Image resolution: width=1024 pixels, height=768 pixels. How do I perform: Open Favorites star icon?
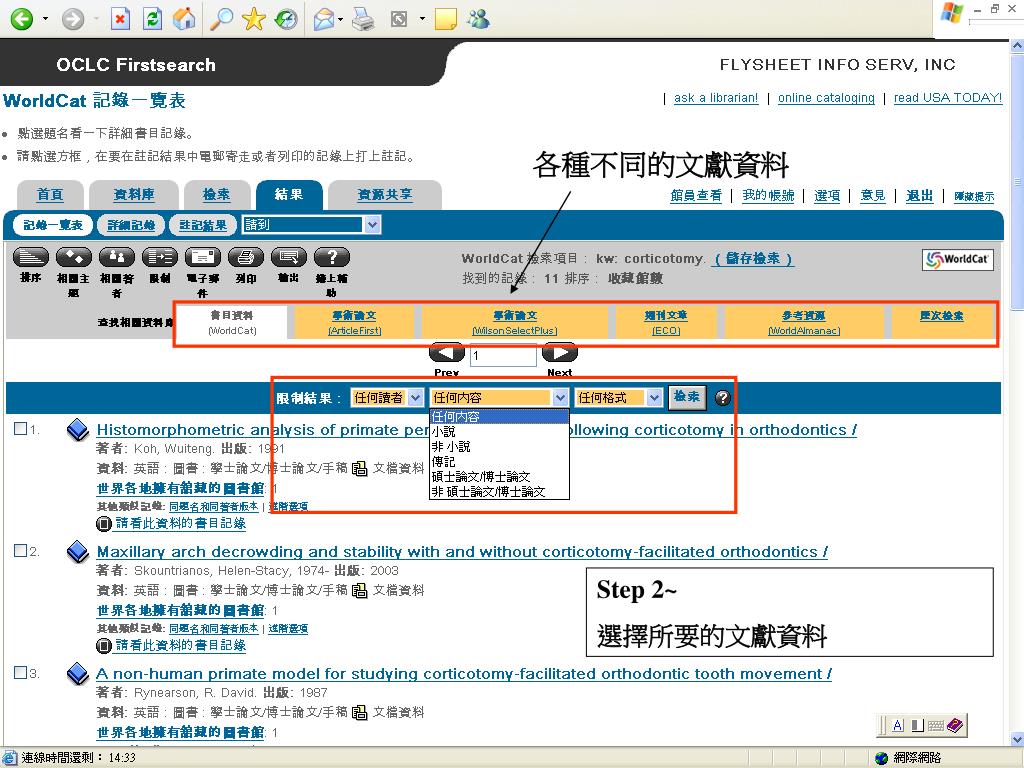point(253,18)
